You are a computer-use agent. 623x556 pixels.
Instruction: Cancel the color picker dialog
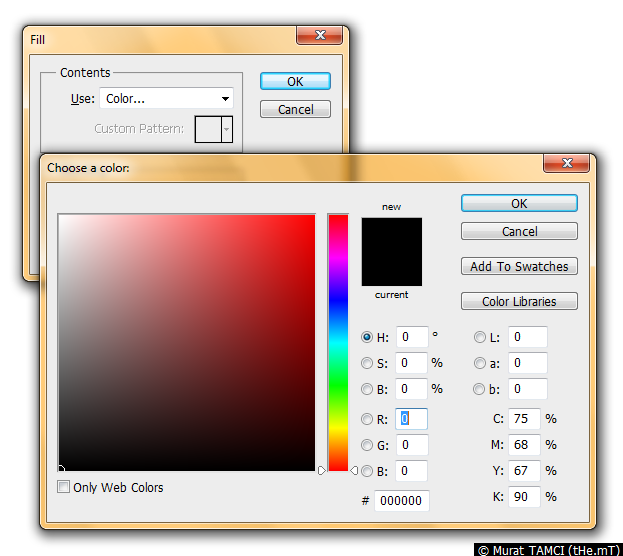pyautogui.click(x=519, y=232)
